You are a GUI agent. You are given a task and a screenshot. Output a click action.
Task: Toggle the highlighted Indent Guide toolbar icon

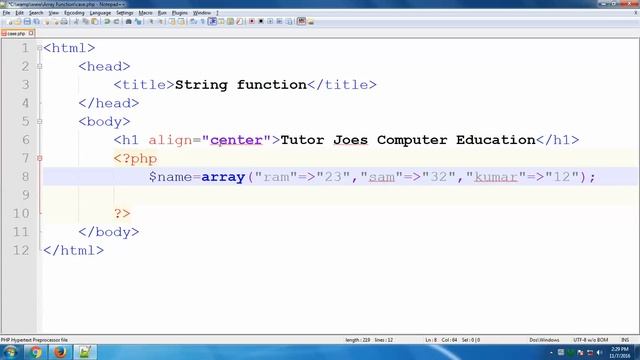point(212,22)
